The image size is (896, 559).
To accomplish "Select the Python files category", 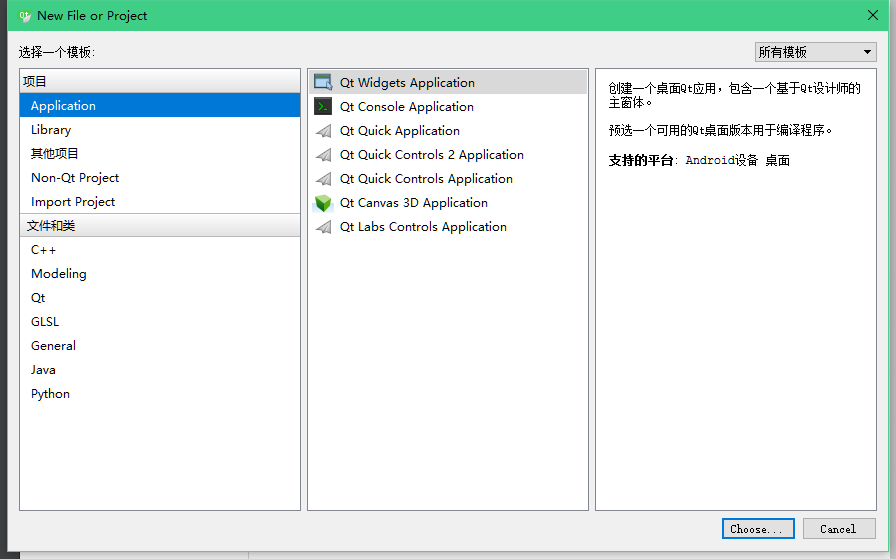I will 160,394.
